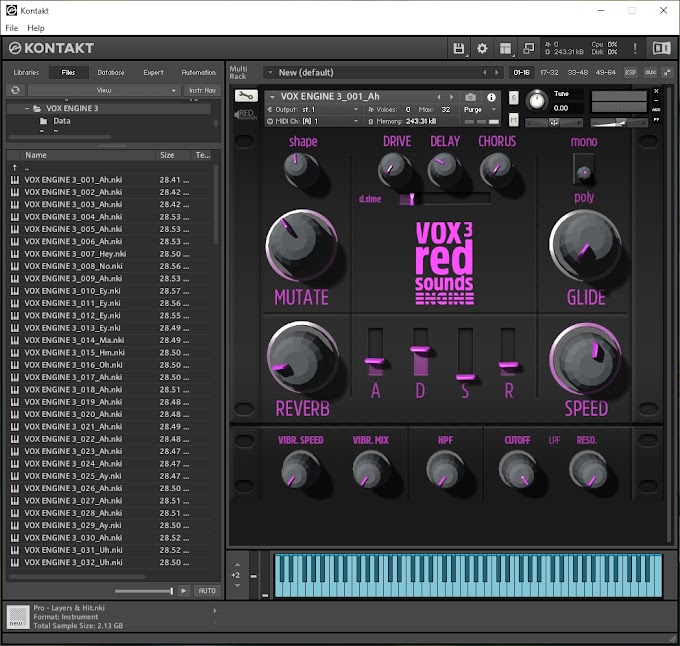The height and width of the screenshot is (646, 680).
Task: Click the snapshot camera icon
Action: tap(471, 97)
